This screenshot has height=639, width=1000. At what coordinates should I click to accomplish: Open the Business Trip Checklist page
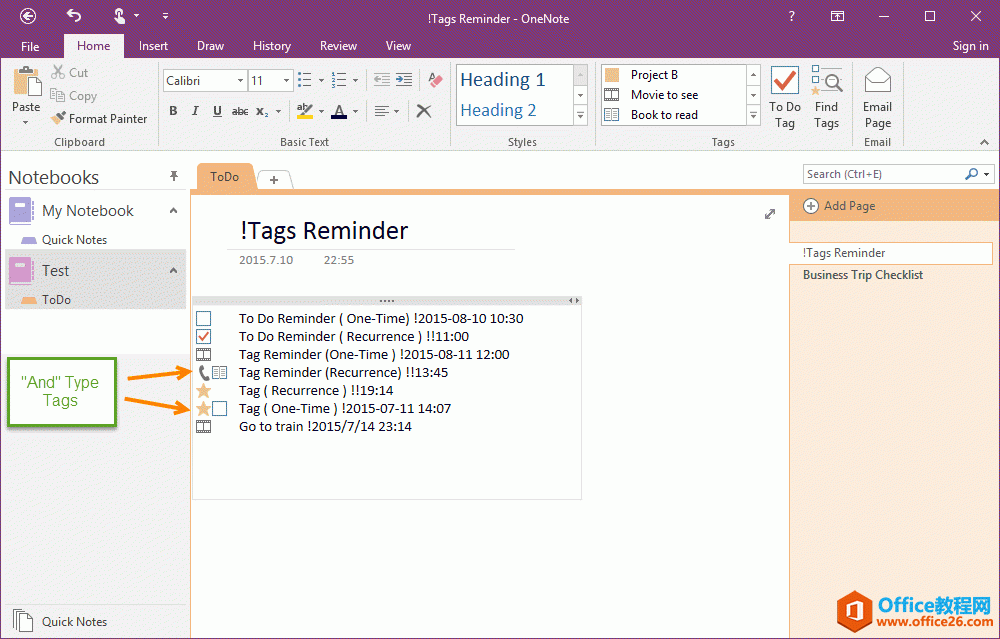pyautogui.click(x=862, y=275)
